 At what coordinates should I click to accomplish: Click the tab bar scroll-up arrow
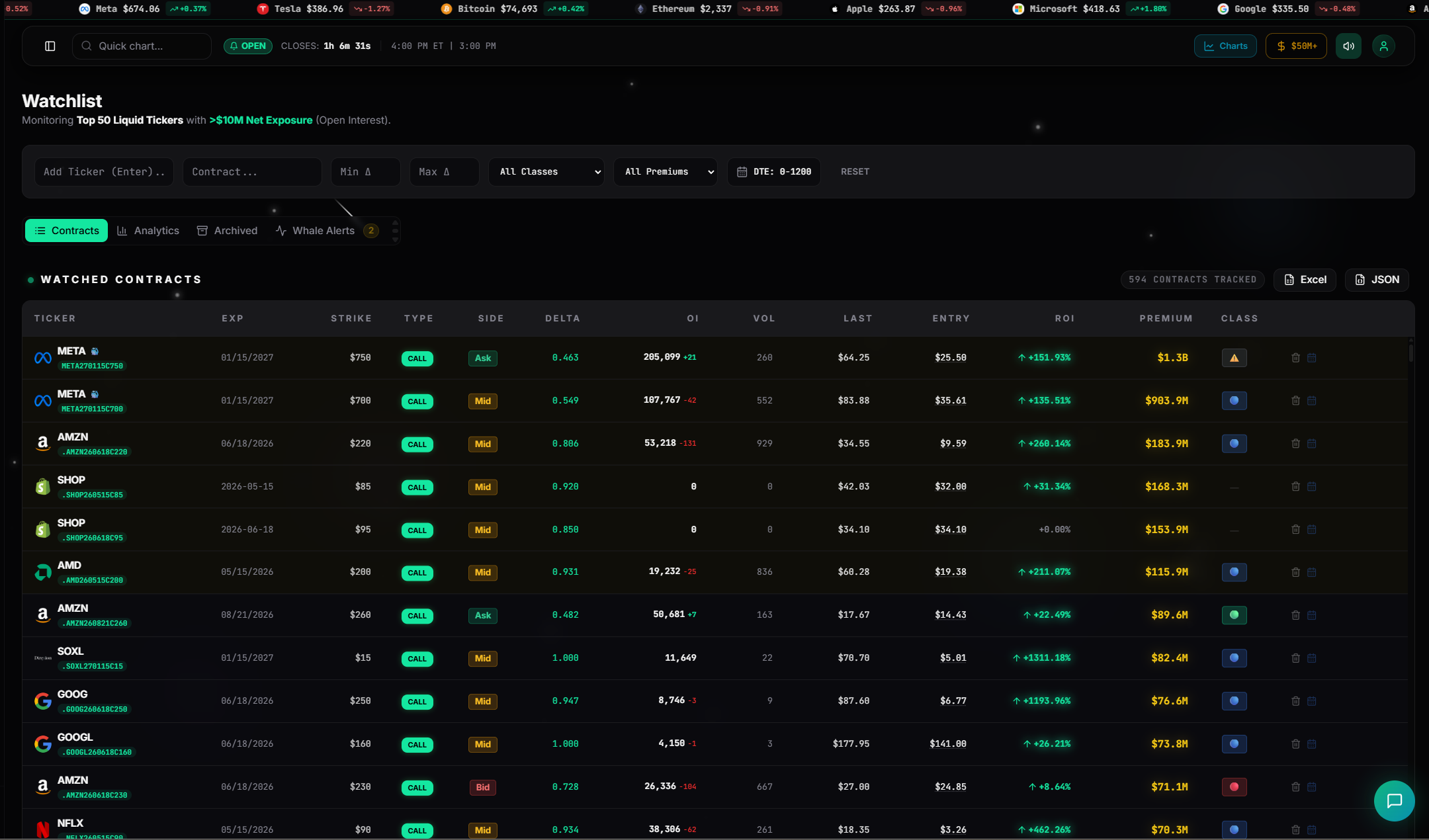click(x=395, y=222)
